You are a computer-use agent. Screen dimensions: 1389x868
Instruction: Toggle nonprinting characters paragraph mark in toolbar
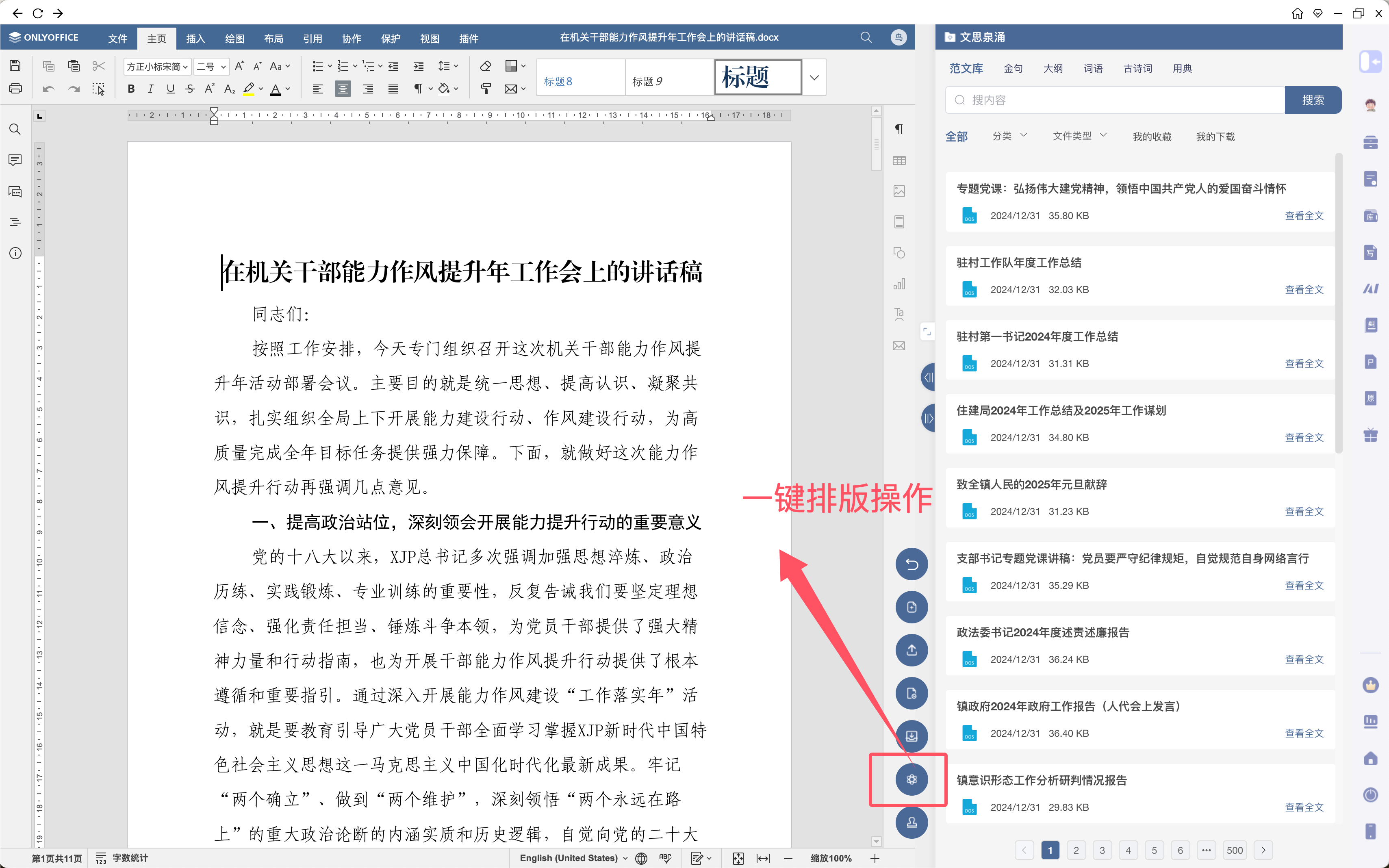(x=423, y=89)
